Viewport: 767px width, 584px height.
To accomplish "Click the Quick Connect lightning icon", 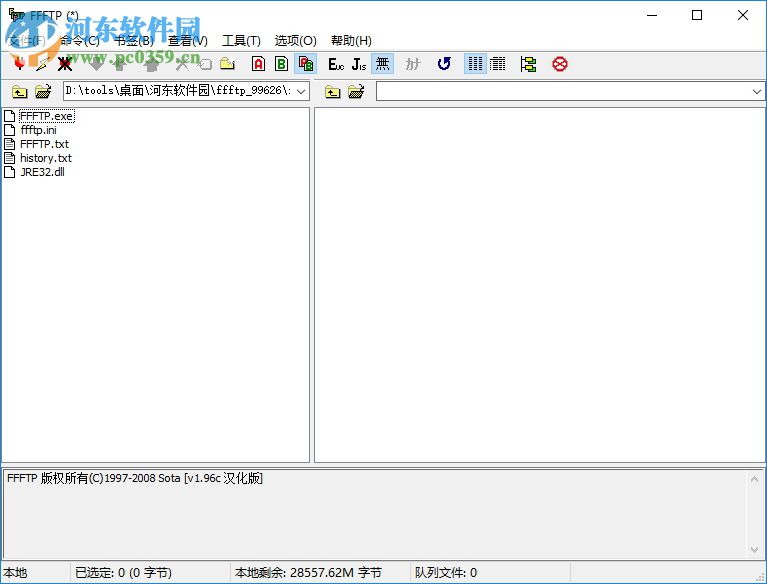I will (x=42, y=64).
